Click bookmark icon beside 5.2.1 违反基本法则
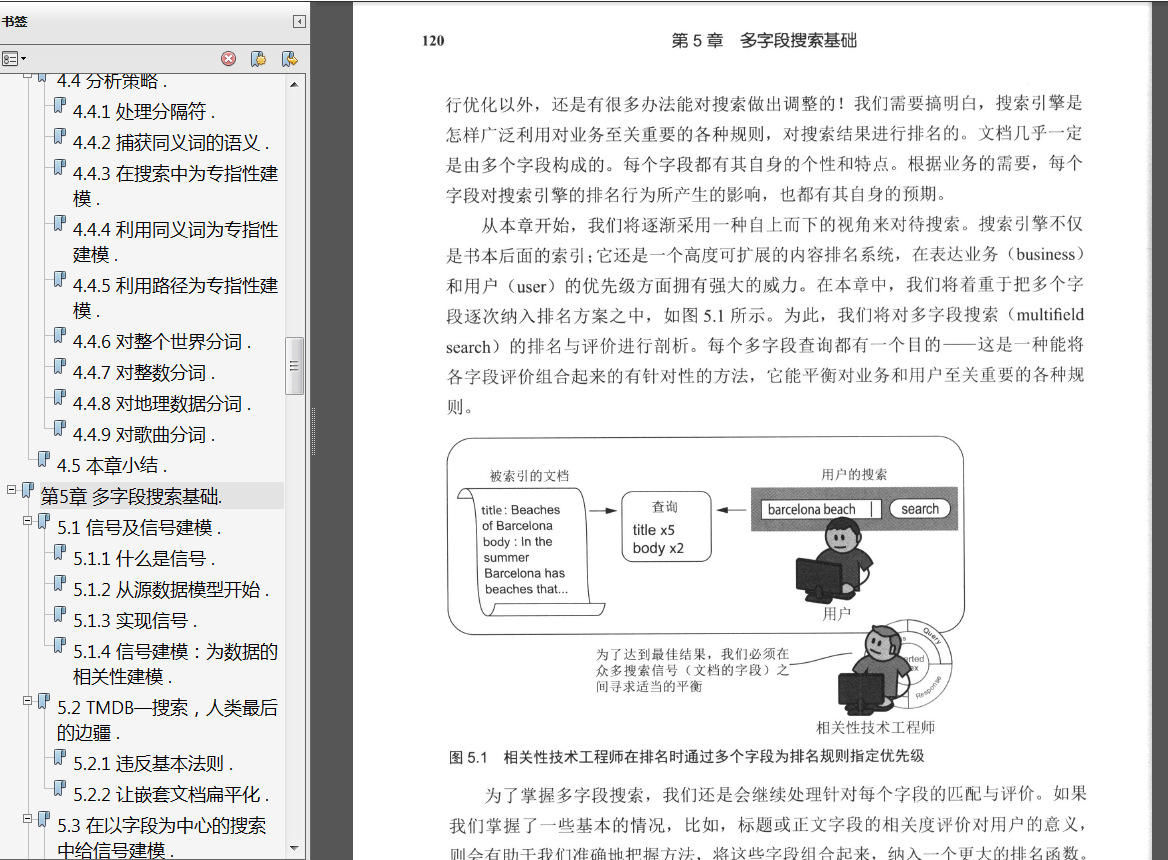 (60, 758)
